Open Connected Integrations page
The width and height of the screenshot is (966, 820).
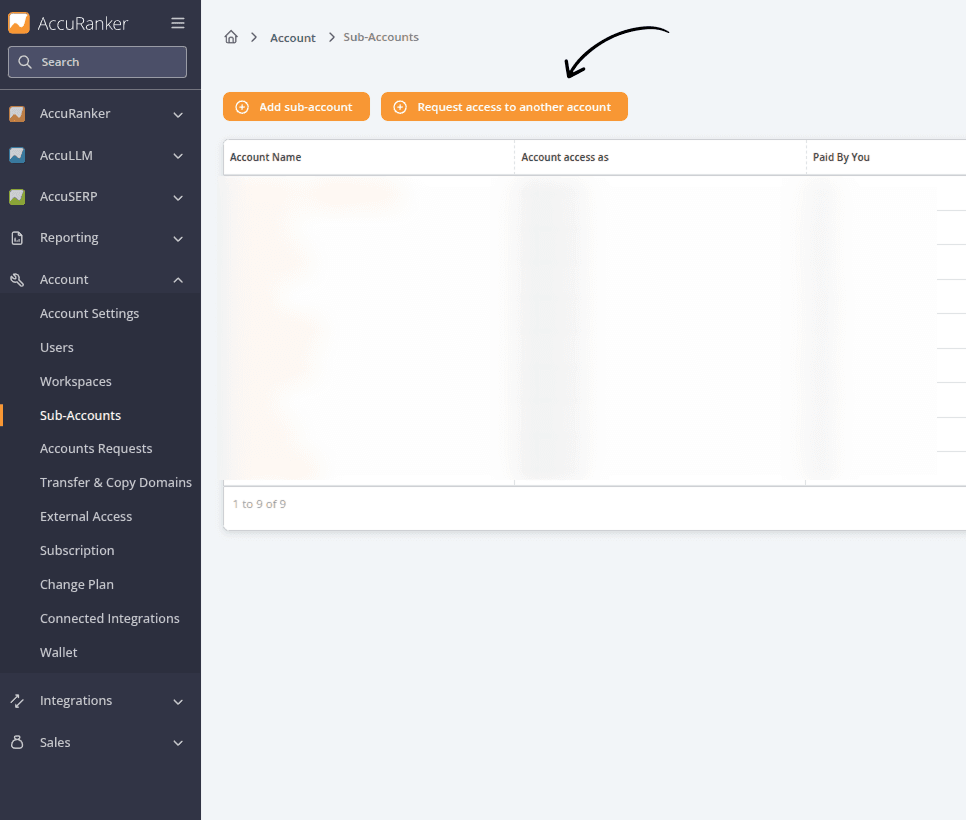click(110, 618)
